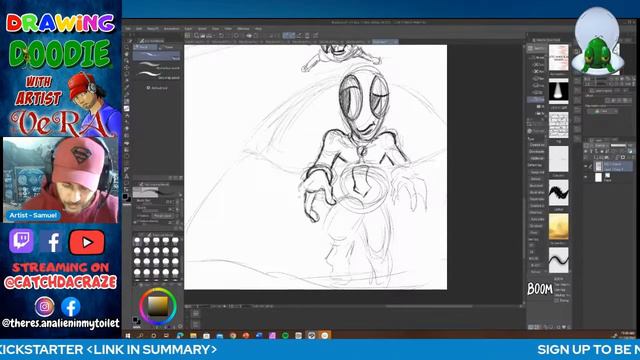Select the Hand move tool in toolbox
This screenshot has width=640, height=360.
(x=127, y=54)
